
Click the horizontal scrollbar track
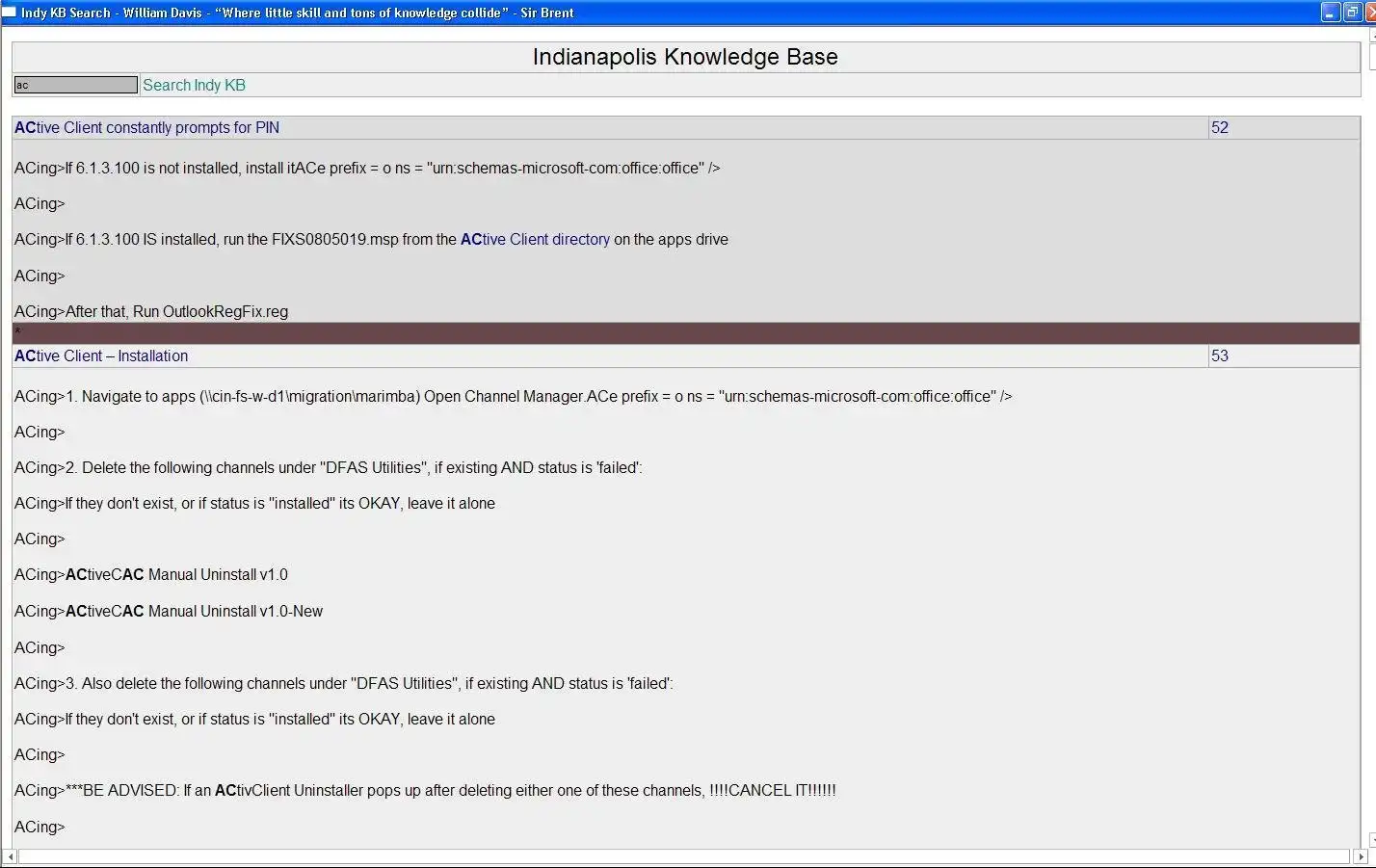pos(685,856)
